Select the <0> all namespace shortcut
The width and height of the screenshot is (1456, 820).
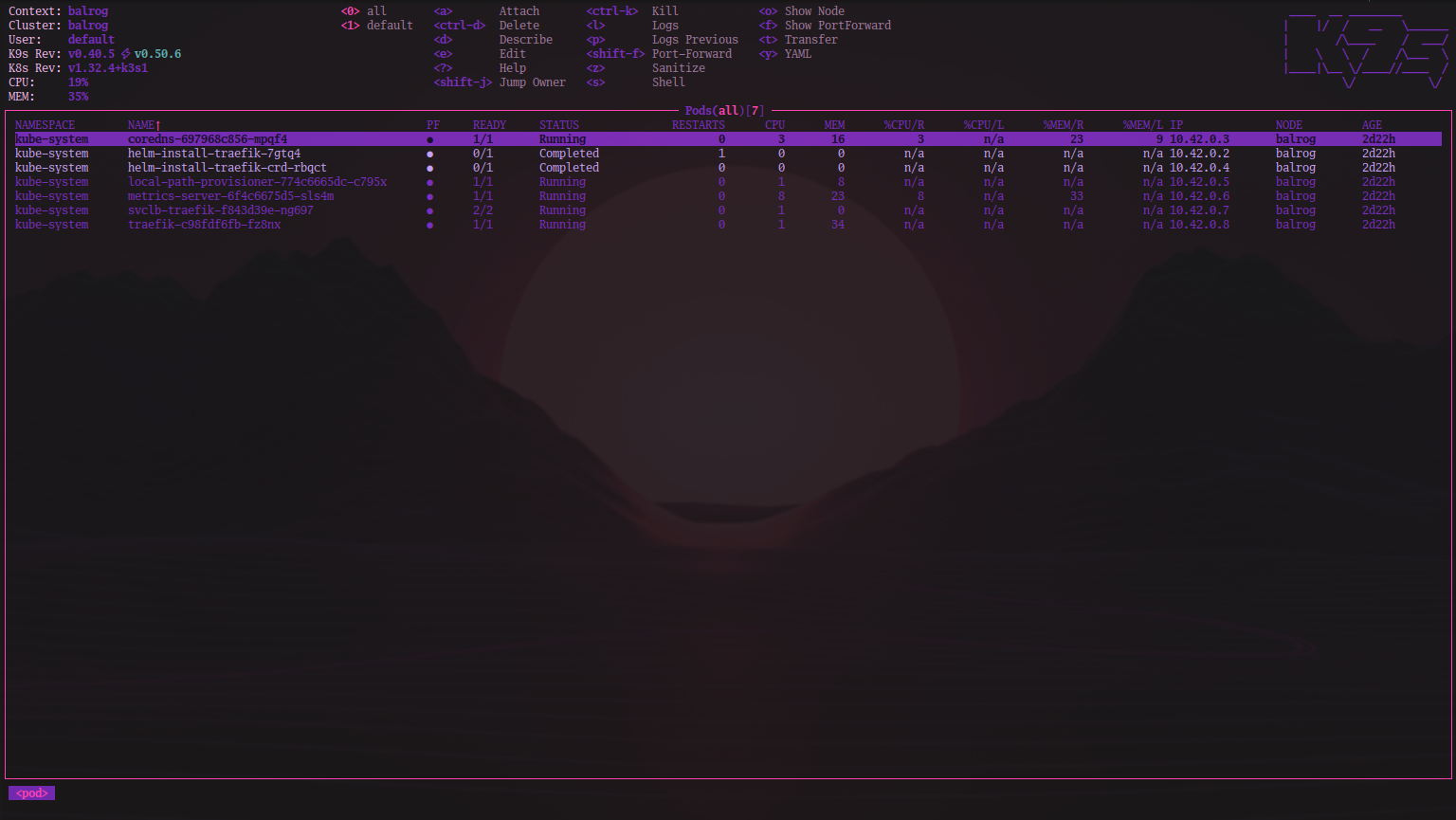pyautogui.click(x=364, y=11)
